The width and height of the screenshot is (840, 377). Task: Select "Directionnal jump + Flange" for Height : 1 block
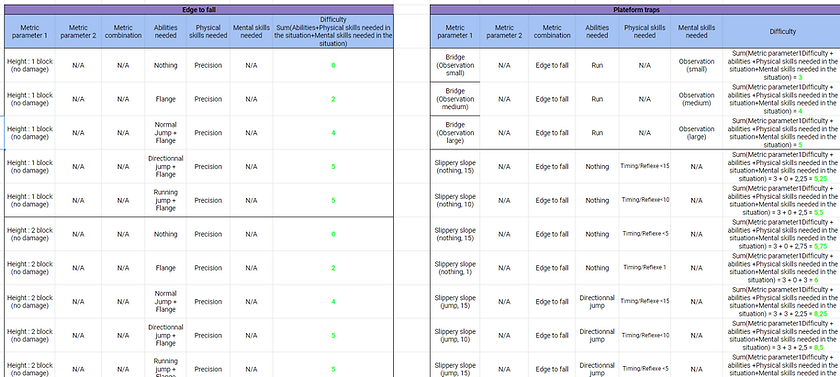pos(166,167)
